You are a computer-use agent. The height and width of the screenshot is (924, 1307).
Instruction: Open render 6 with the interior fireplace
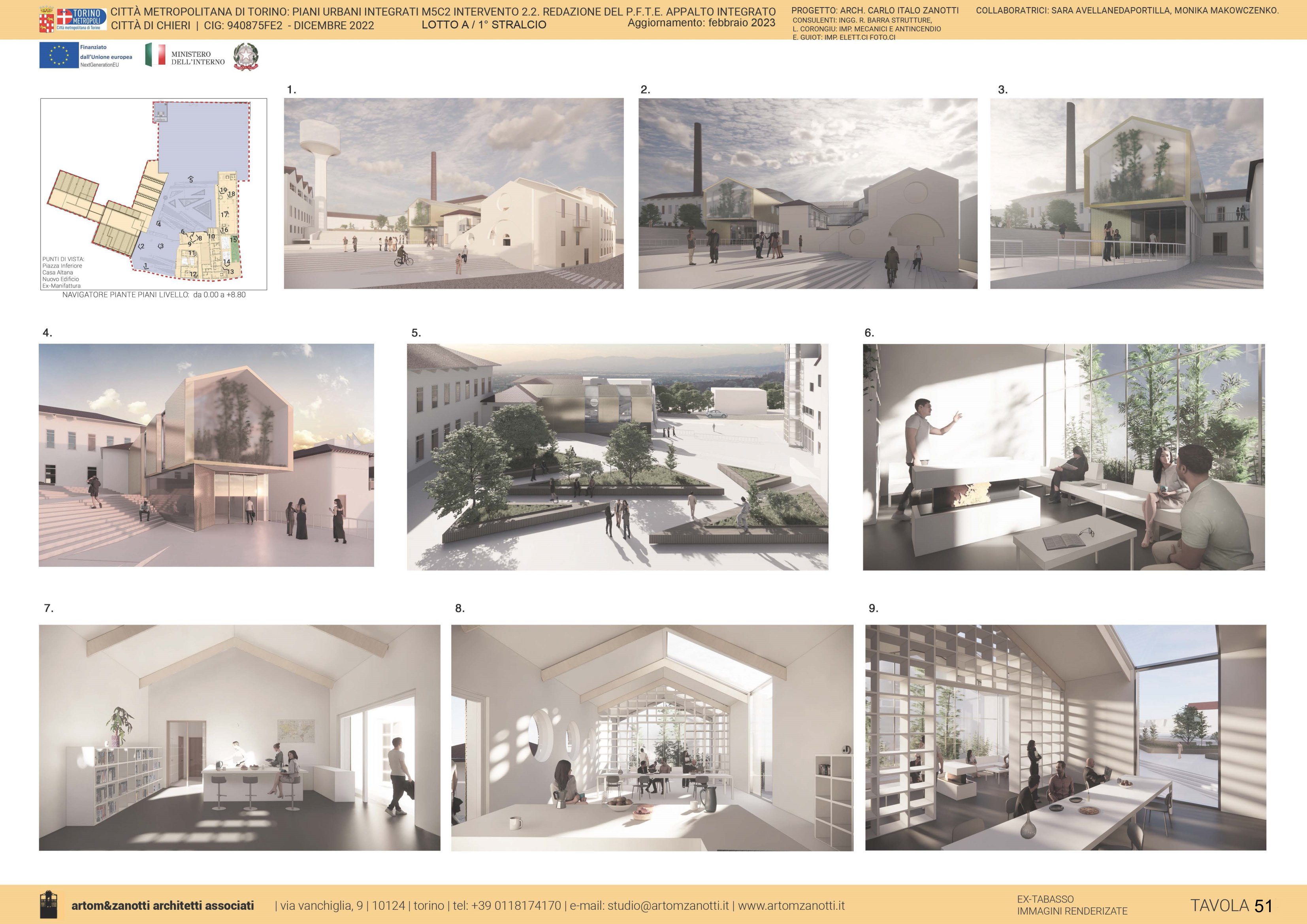point(1063,457)
